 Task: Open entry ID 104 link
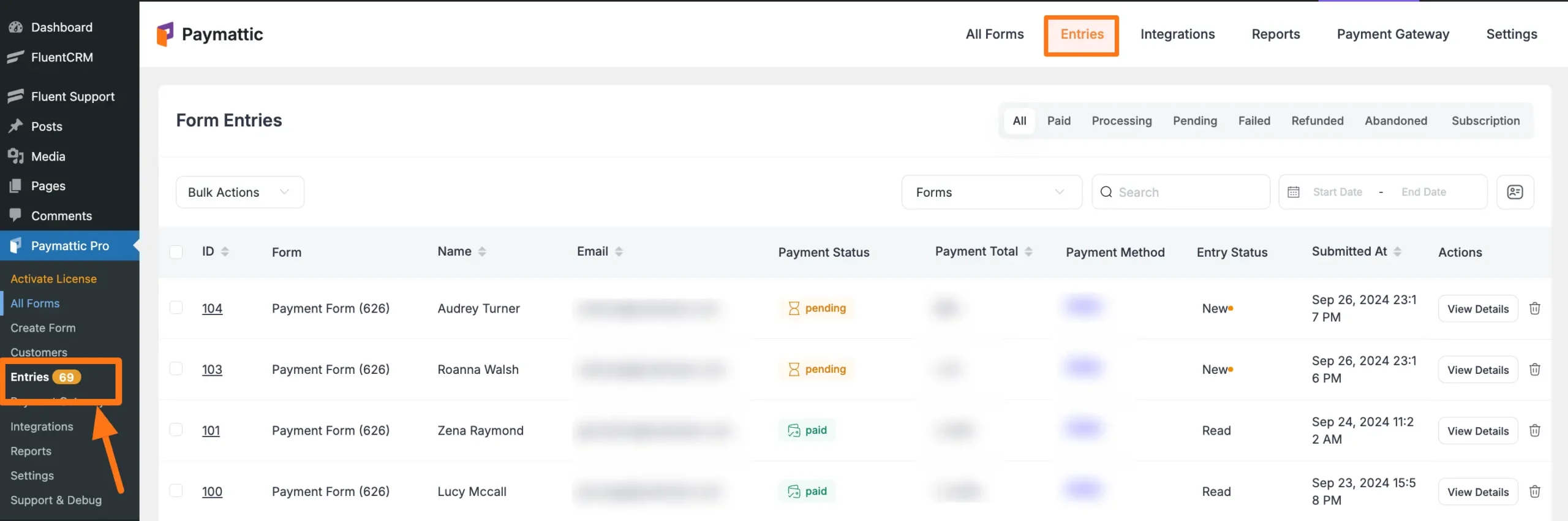pos(212,308)
